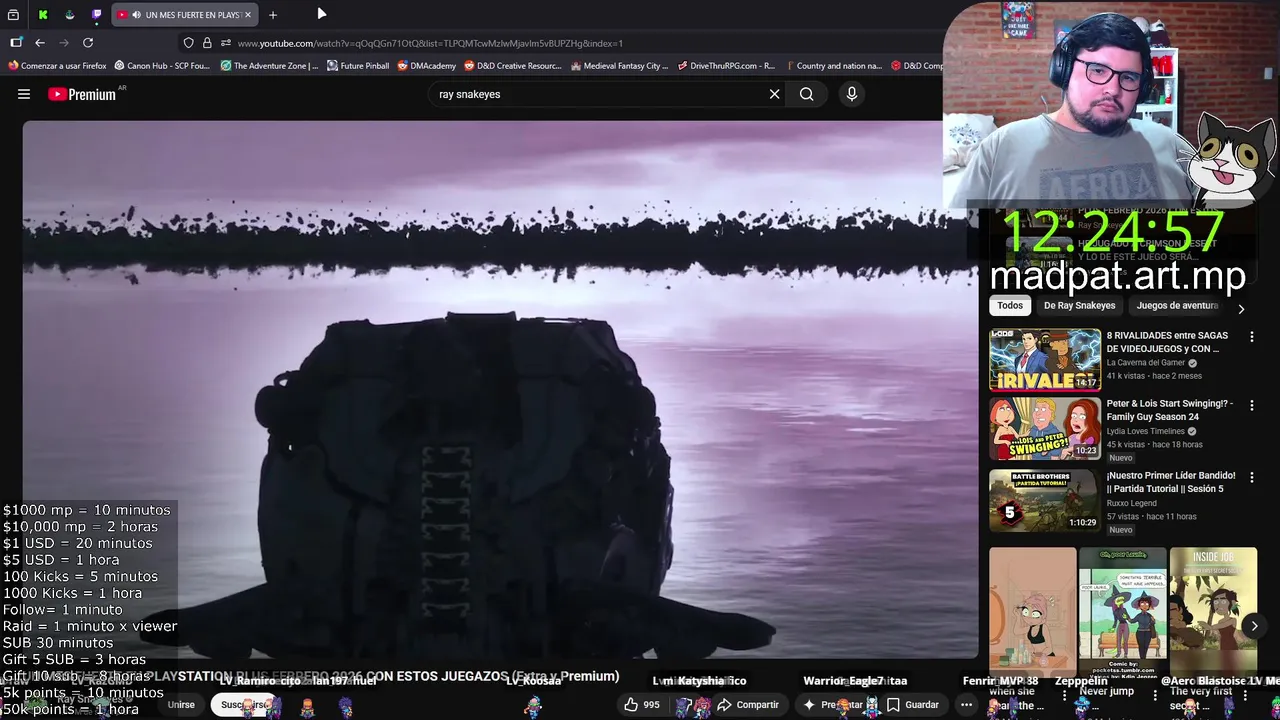This screenshot has height=720, width=1280.
Task: Go to YouTube Premium home logo
Action: [x=82, y=94]
